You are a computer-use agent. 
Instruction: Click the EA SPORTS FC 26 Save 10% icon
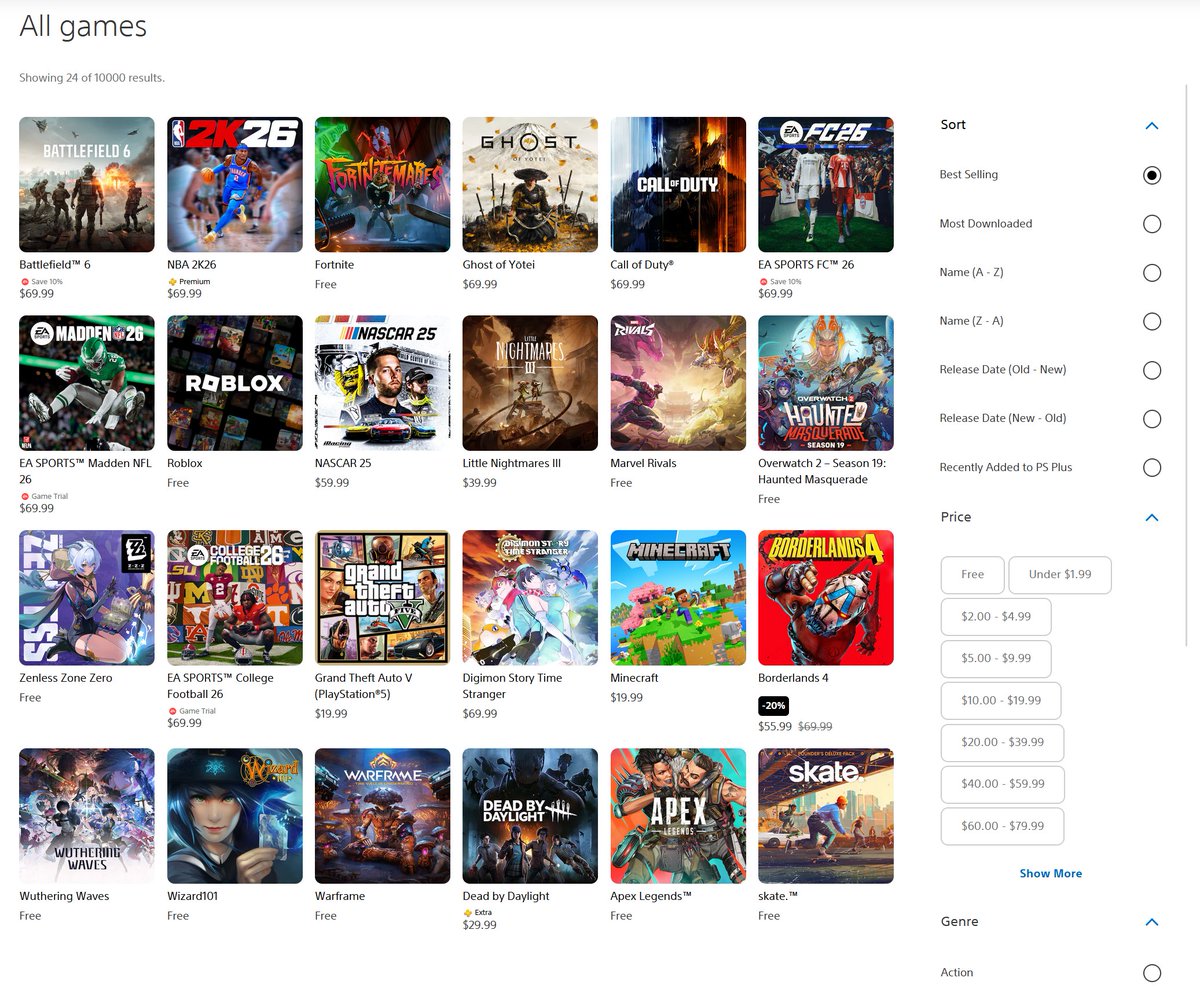pos(763,282)
